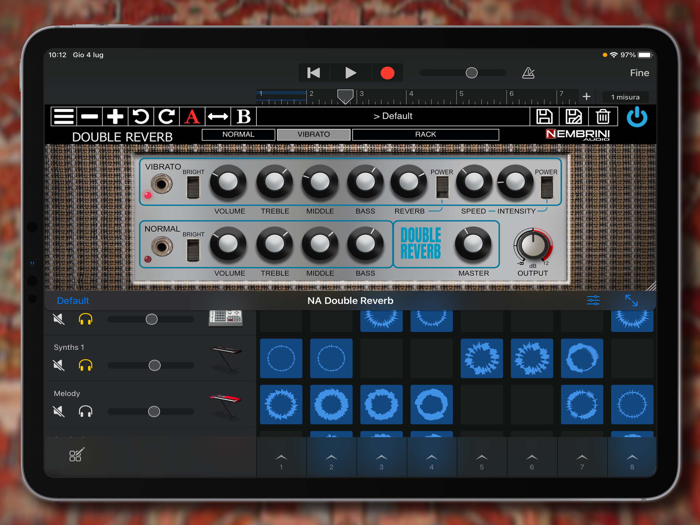
Task: Open the 1 misura setting
Action: point(625,97)
